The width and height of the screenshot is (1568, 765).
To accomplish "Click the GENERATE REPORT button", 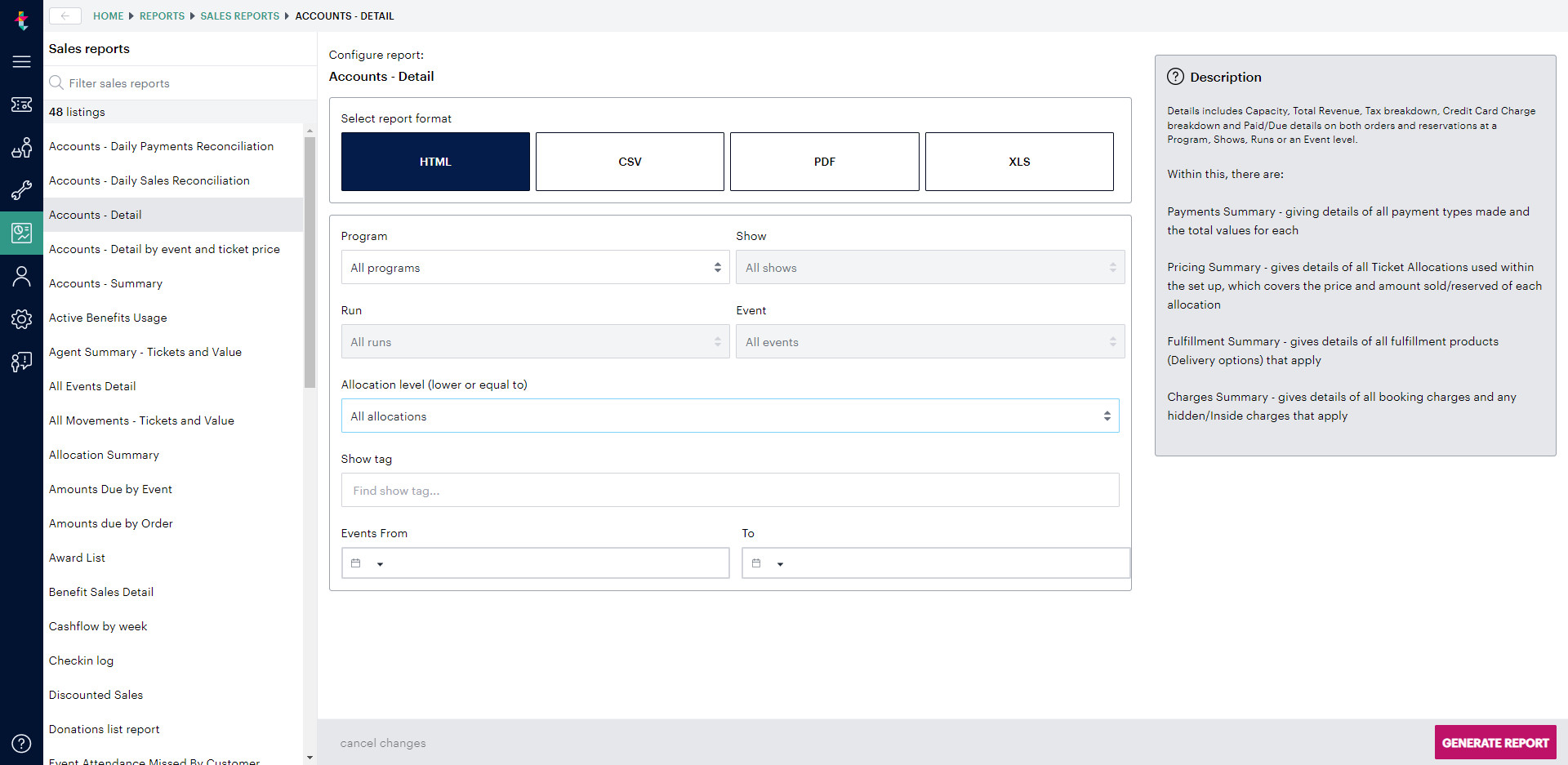I will [x=1494, y=742].
